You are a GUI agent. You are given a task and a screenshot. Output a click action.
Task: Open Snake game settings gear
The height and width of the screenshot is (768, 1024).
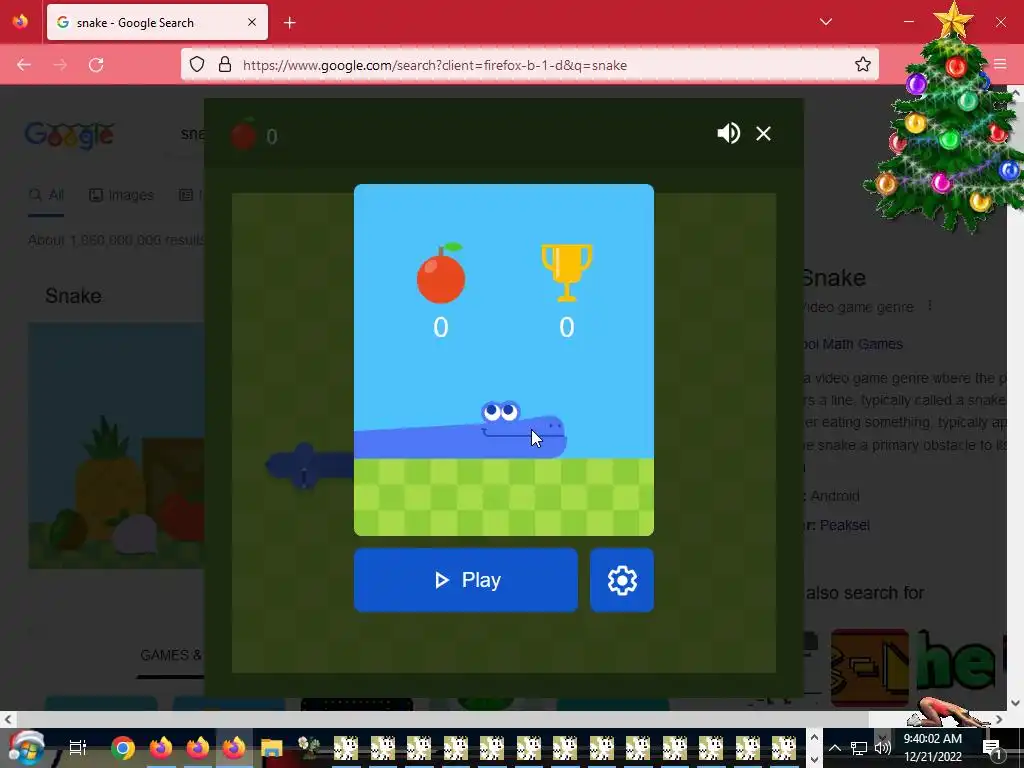coord(622,580)
